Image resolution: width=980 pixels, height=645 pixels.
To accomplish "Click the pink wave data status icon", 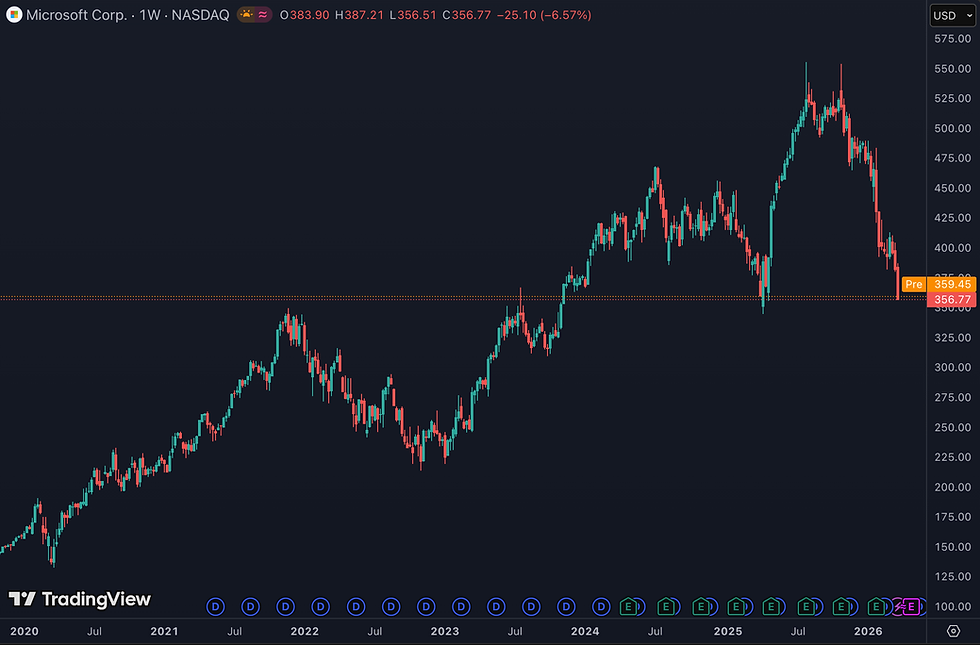I will [x=263, y=14].
